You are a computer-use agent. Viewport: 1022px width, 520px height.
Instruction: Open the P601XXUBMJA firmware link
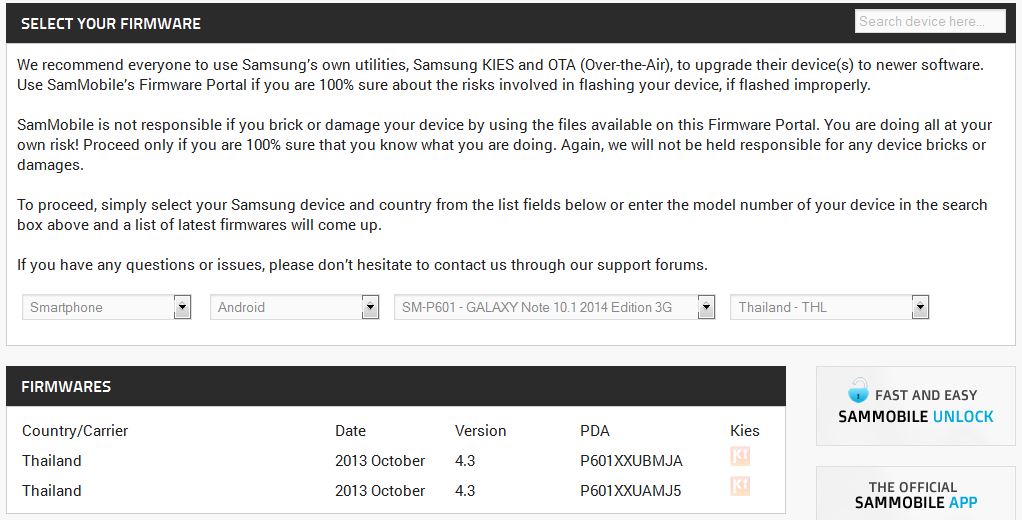coord(631,461)
